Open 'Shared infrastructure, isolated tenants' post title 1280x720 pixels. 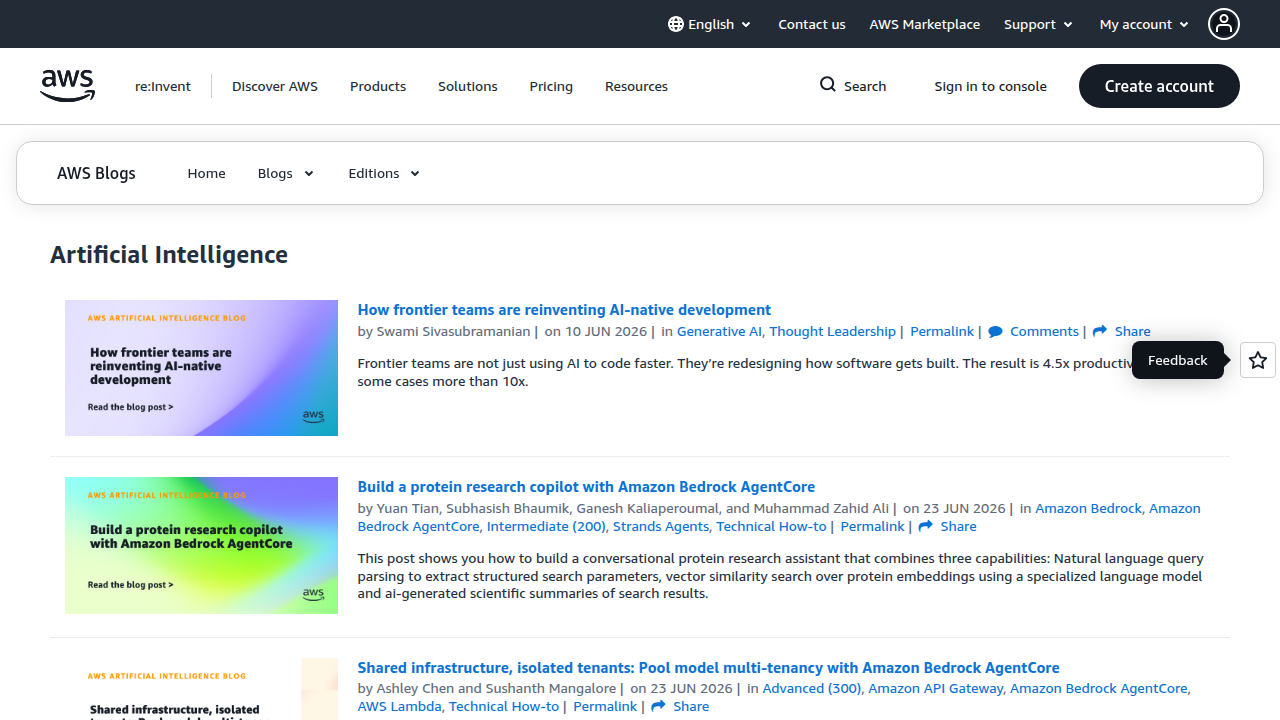[x=708, y=667]
